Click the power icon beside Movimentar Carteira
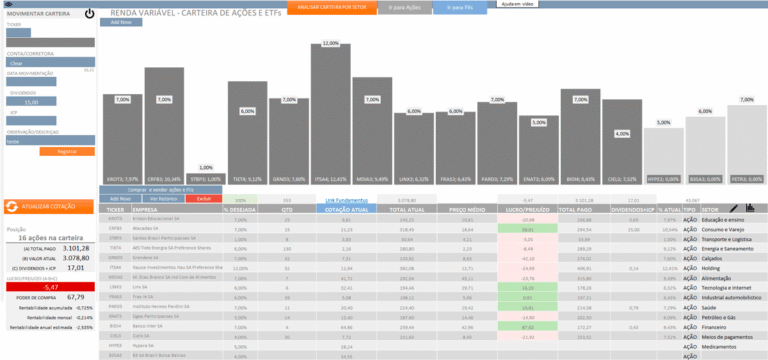Image resolution: width=768 pixels, height=360 pixels. point(89,14)
